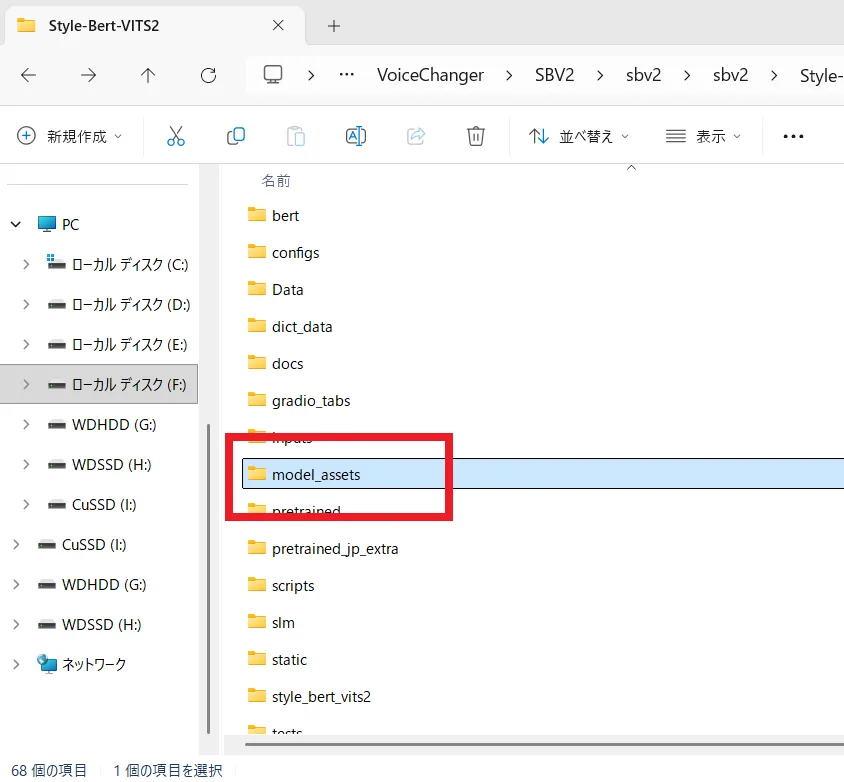Click the Delete trash can icon
This screenshot has width=844, height=782.
click(476, 136)
